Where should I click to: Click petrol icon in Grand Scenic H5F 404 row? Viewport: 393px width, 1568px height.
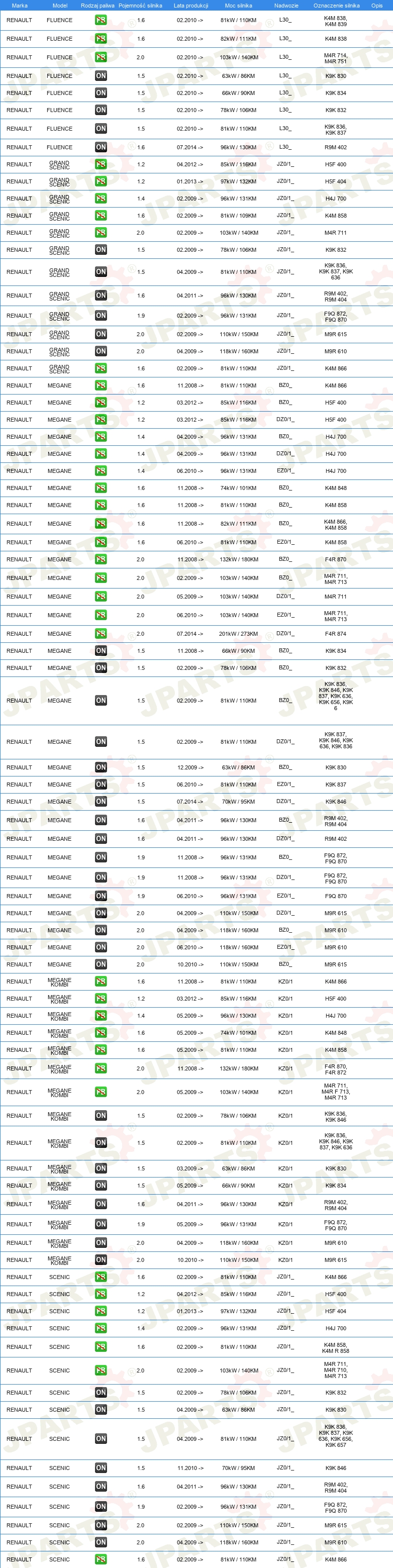[x=101, y=181]
